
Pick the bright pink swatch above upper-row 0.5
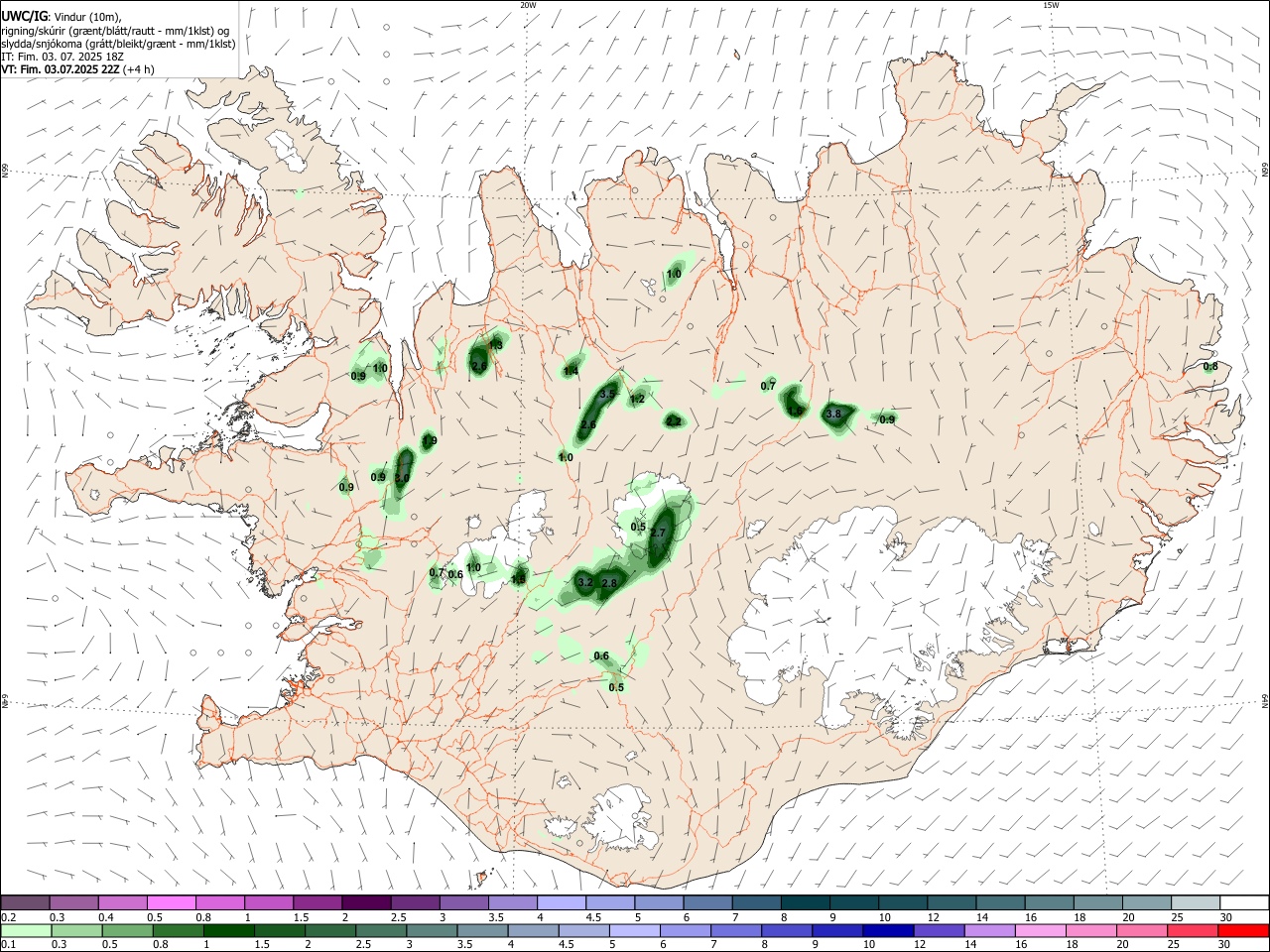tap(171, 902)
